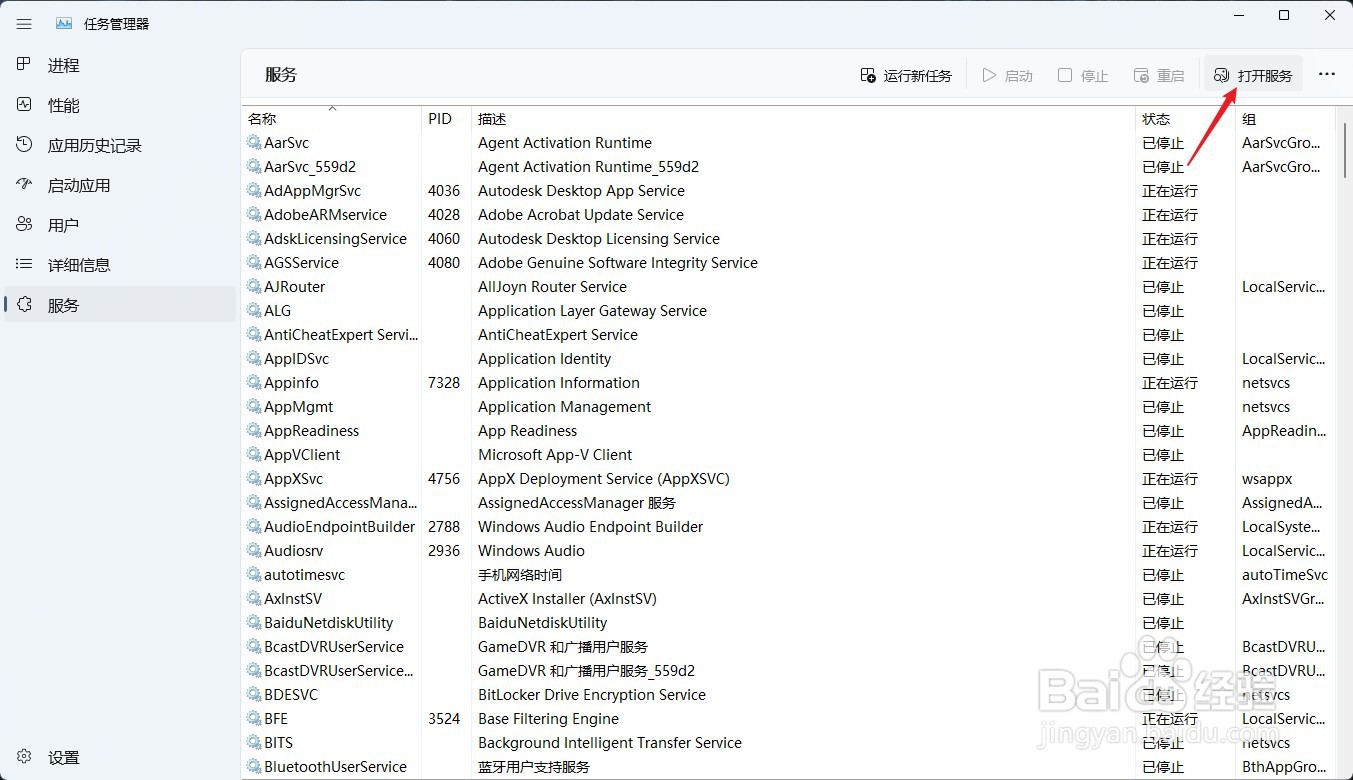Click the 运行新任务 button
This screenshot has height=780, width=1353.
point(906,75)
